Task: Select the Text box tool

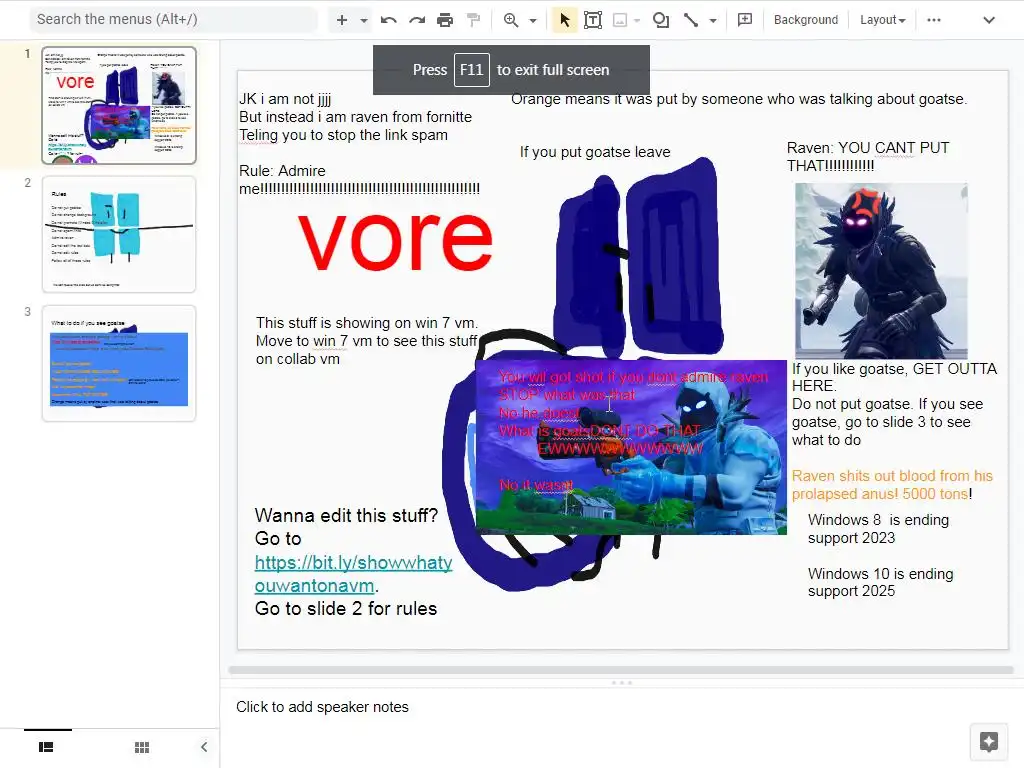Action: tap(593, 20)
